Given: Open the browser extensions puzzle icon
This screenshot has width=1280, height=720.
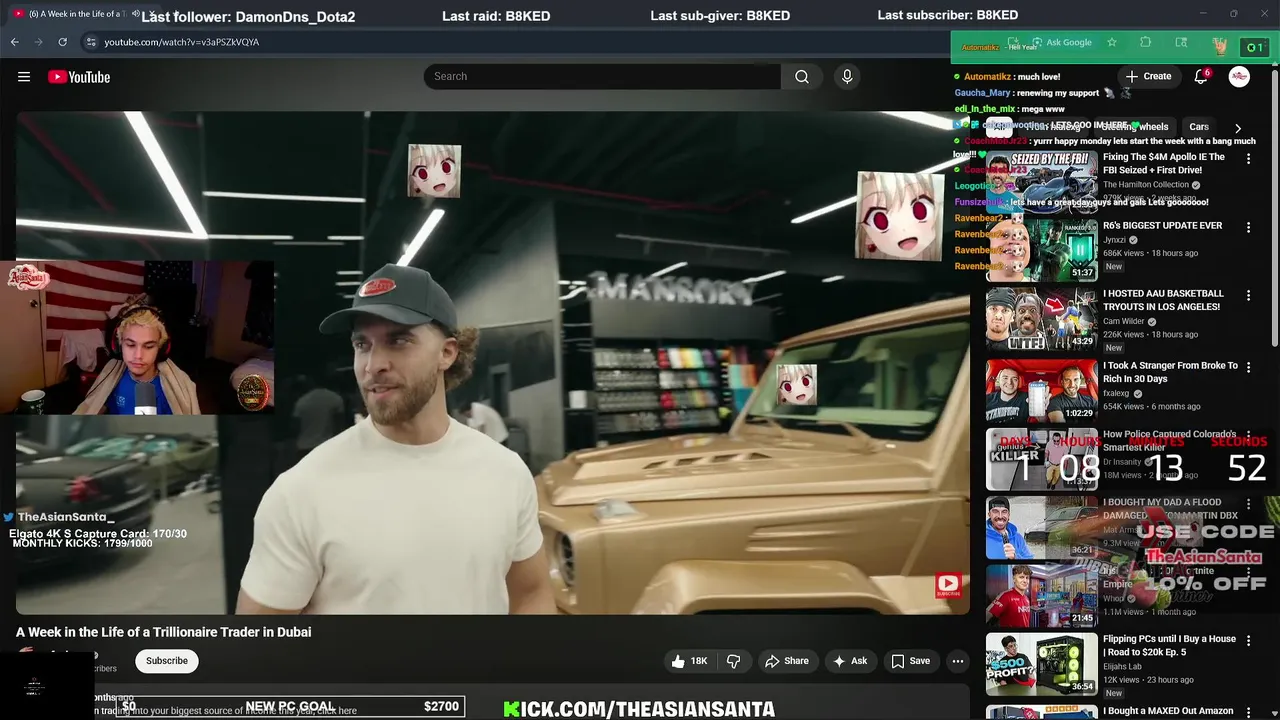Looking at the screenshot, I should pyautogui.click(x=1145, y=42).
